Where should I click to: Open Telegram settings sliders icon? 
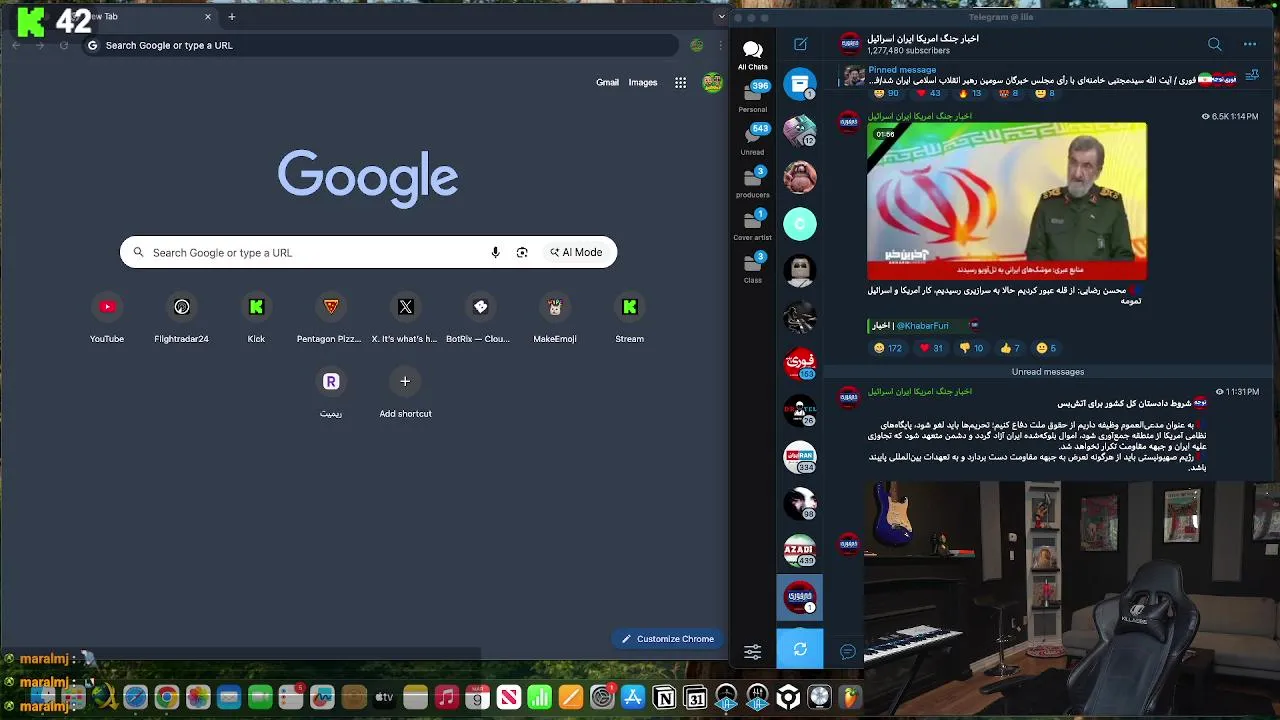753,652
